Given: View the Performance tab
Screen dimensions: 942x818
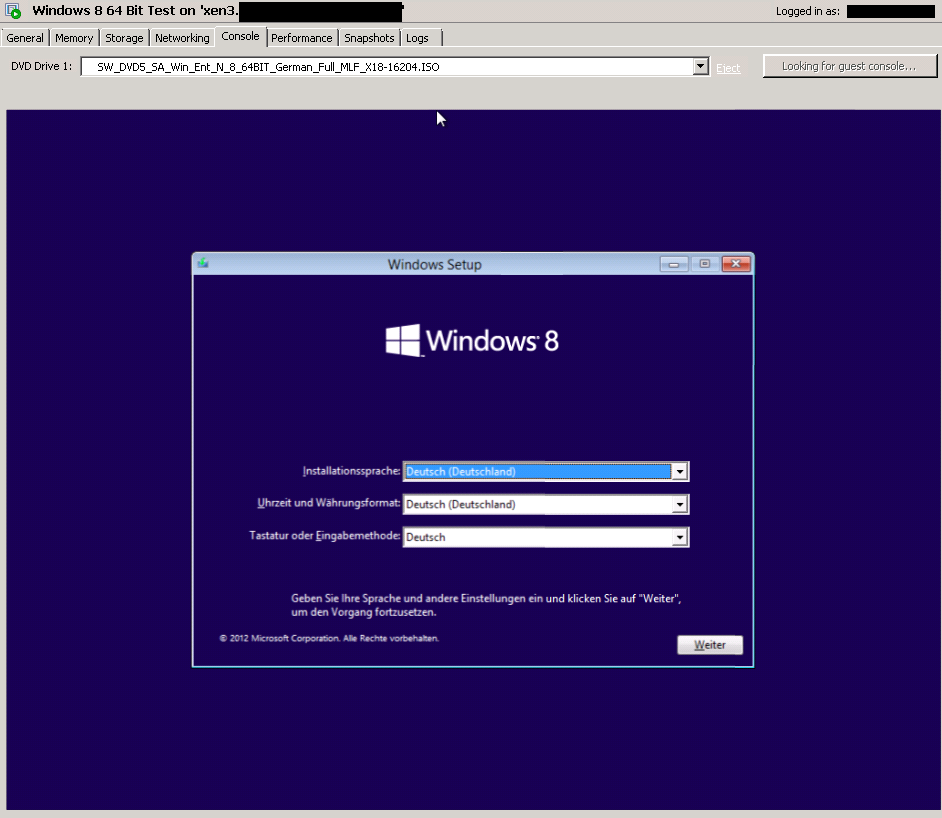Looking at the screenshot, I should coord(302,38).
